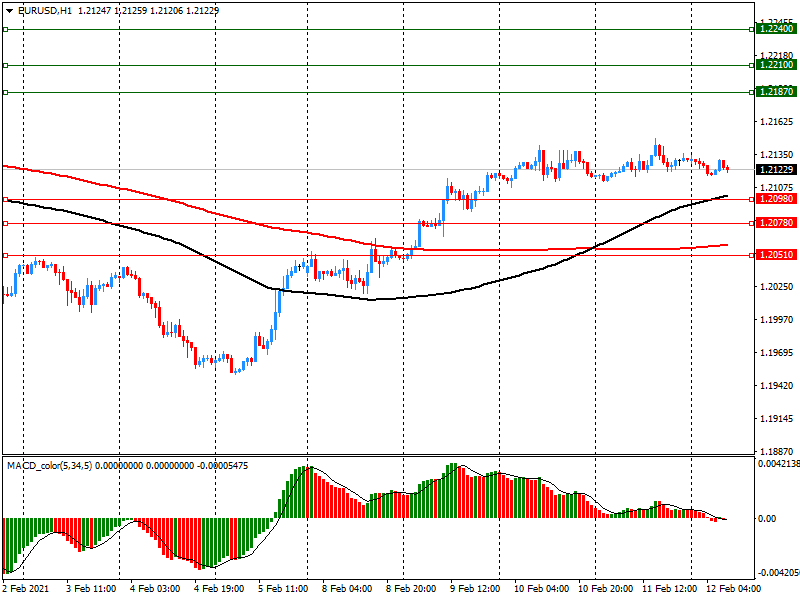Select handle of the 1.20510 horizontal line
Image resolution: width=800 pixels, height=600 pixels.
pos(6,255)
